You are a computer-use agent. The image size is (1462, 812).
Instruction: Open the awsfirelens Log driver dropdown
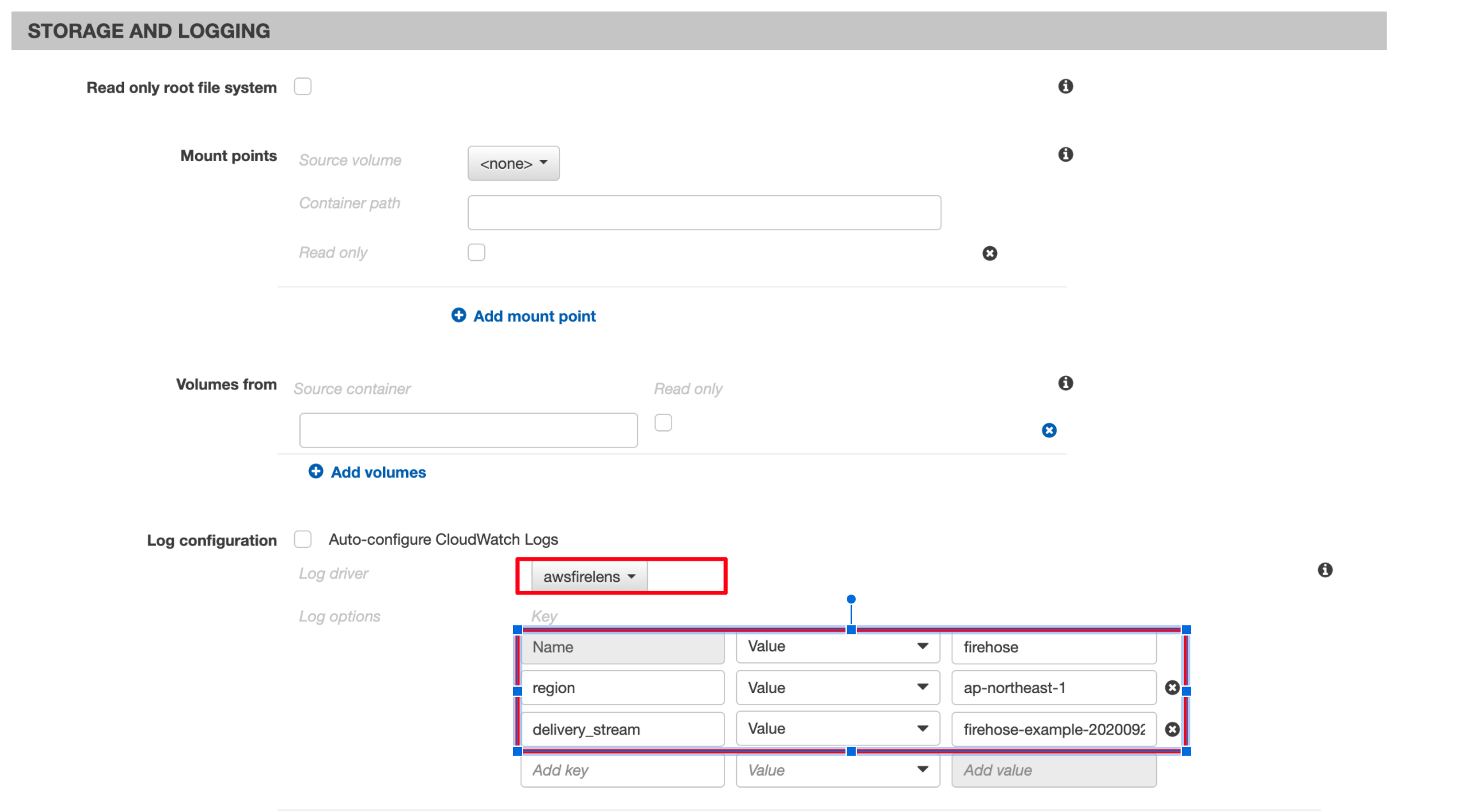tap(588, 577)
